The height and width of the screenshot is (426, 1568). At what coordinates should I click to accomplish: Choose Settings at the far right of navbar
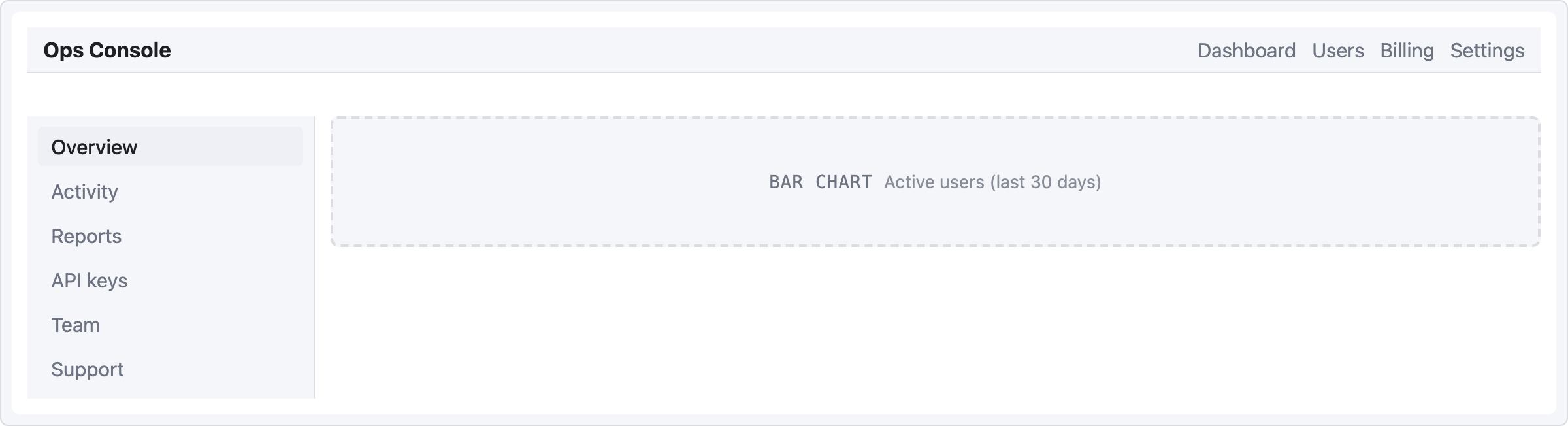click(x=1487, y=50)
